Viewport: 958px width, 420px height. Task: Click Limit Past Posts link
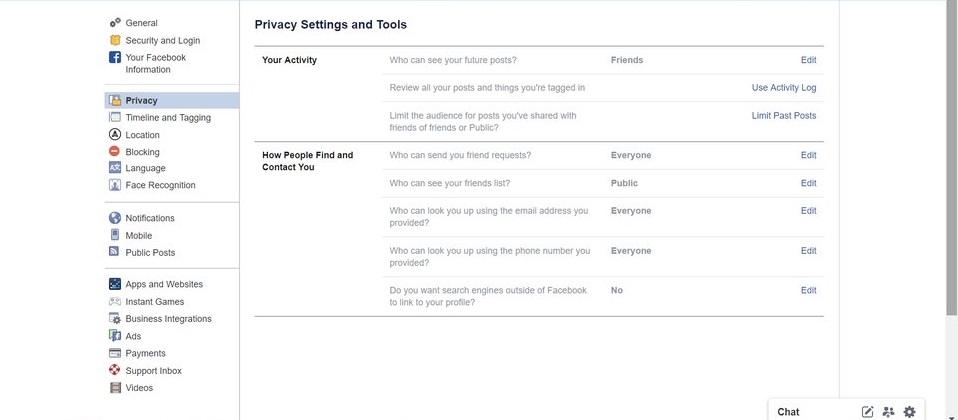[784, 116]
